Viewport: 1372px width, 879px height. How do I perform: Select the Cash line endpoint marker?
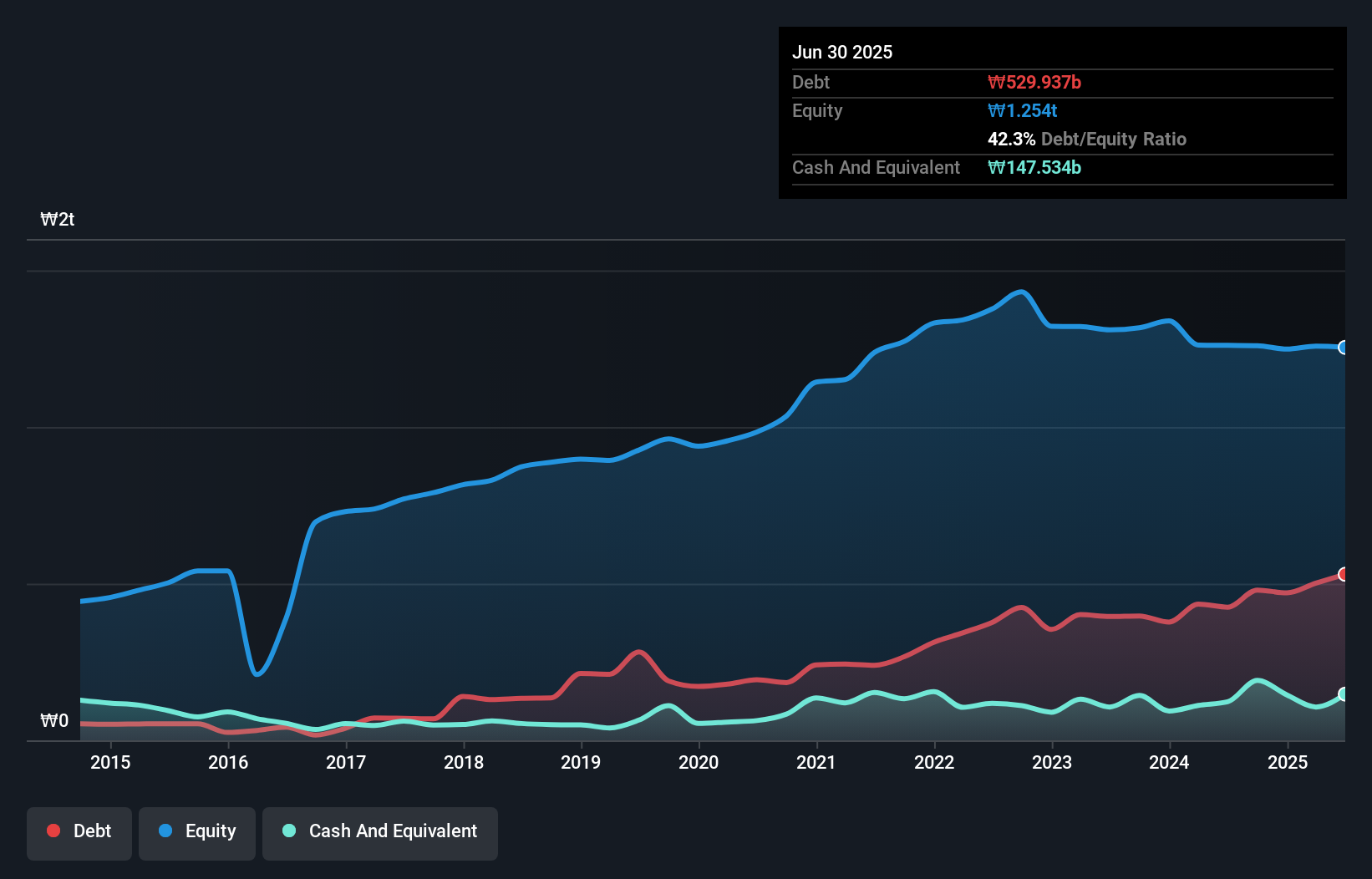click(1344, 694)
